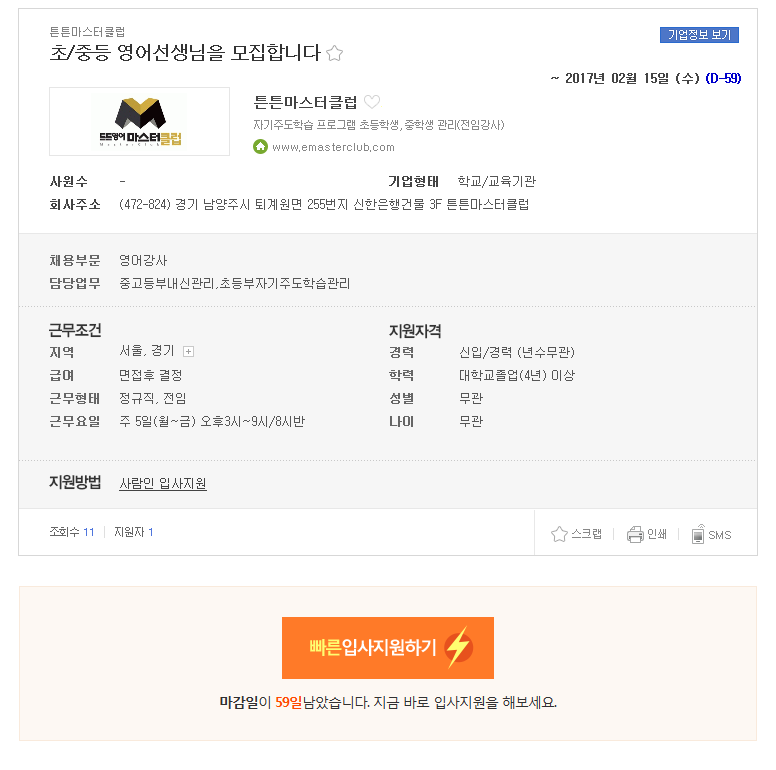Click the 신입/경력 (년수무관) experience value
Screen dimensions: 776x770
click(517, 352)
